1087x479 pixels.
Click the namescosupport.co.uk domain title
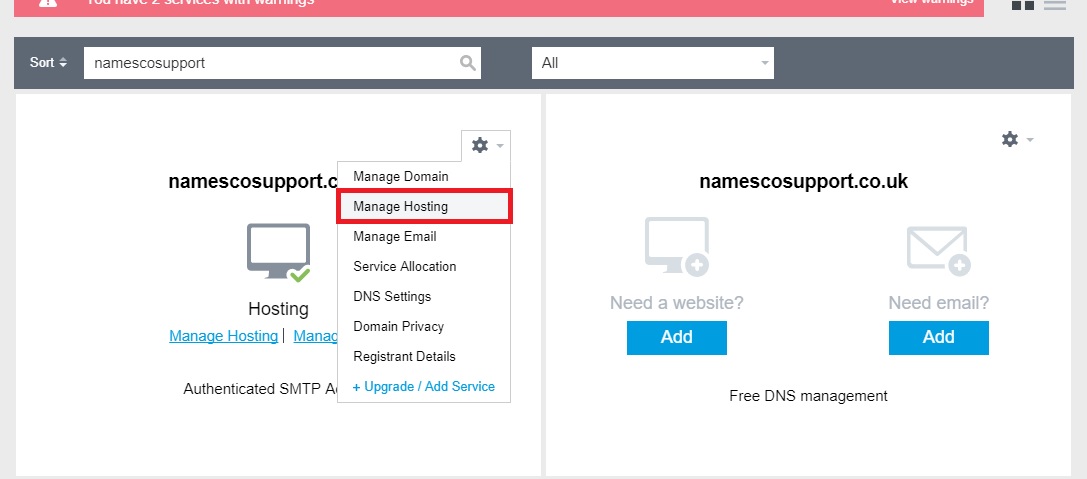803,182
